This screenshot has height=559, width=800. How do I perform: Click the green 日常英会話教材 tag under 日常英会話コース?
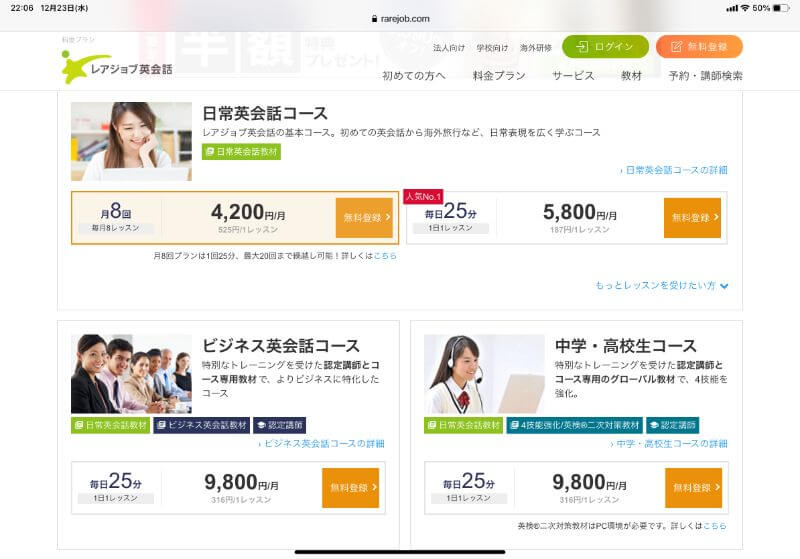tap(241, 151)
